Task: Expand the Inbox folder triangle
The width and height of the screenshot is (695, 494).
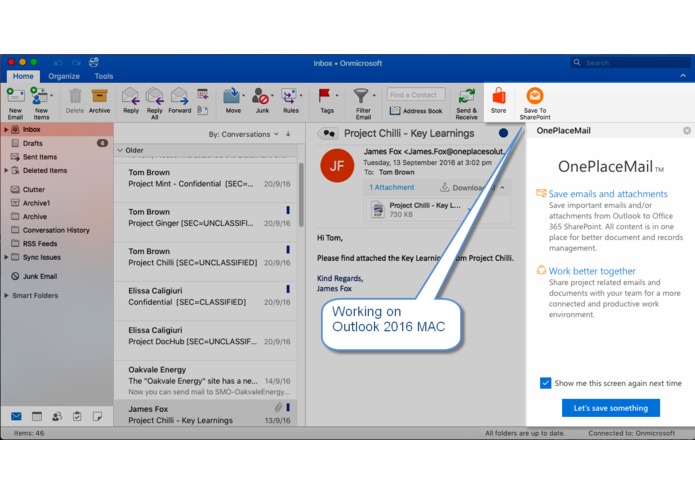Action: click(x=6, y=129)
